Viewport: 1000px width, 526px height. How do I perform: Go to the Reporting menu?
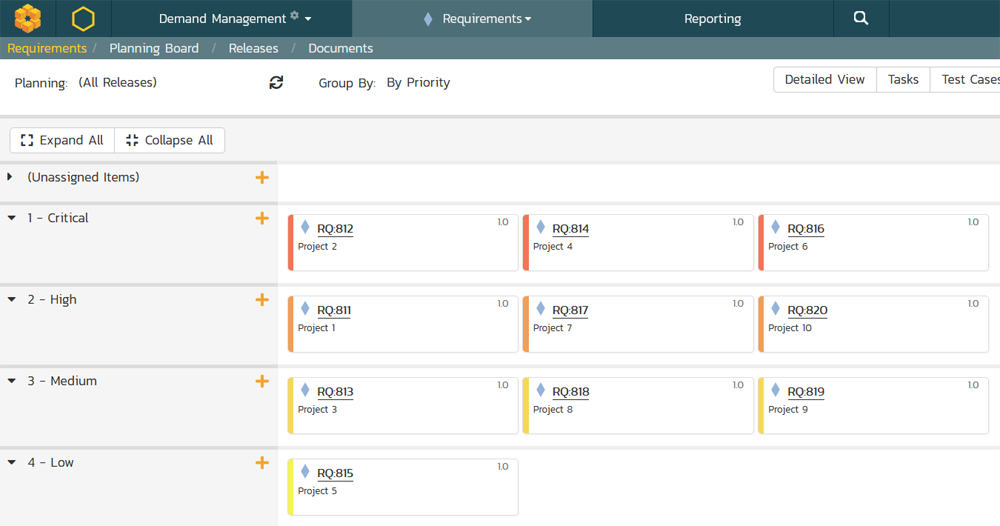[712, 18]
